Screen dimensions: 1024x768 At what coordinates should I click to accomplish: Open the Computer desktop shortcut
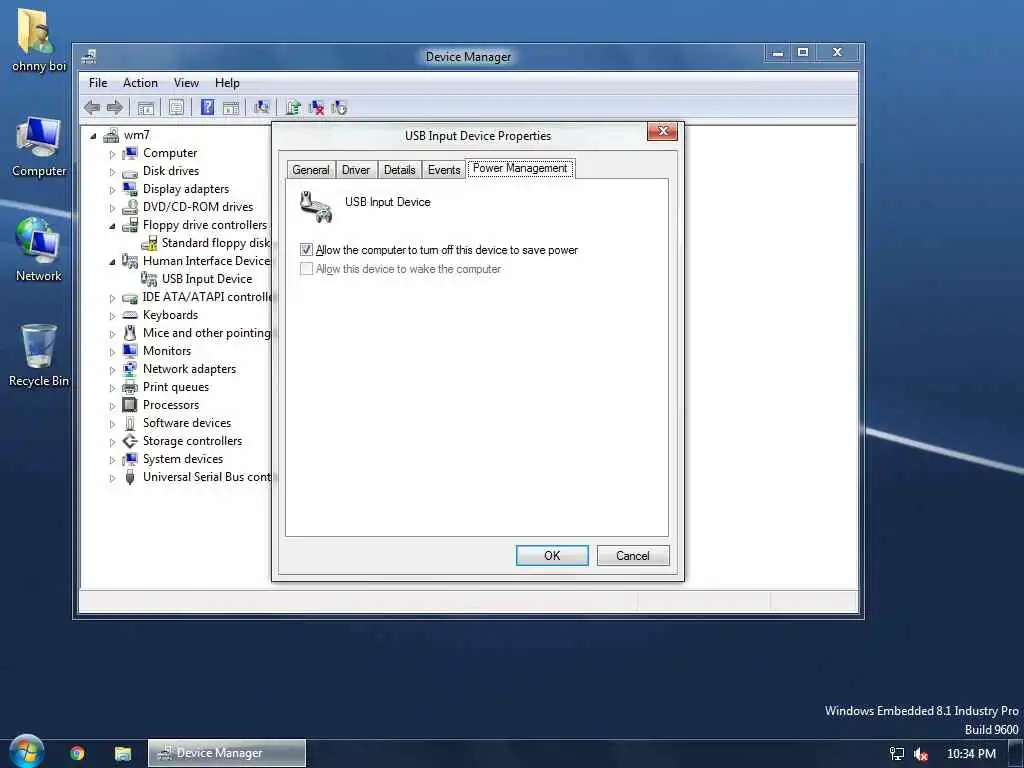[39, 147]
